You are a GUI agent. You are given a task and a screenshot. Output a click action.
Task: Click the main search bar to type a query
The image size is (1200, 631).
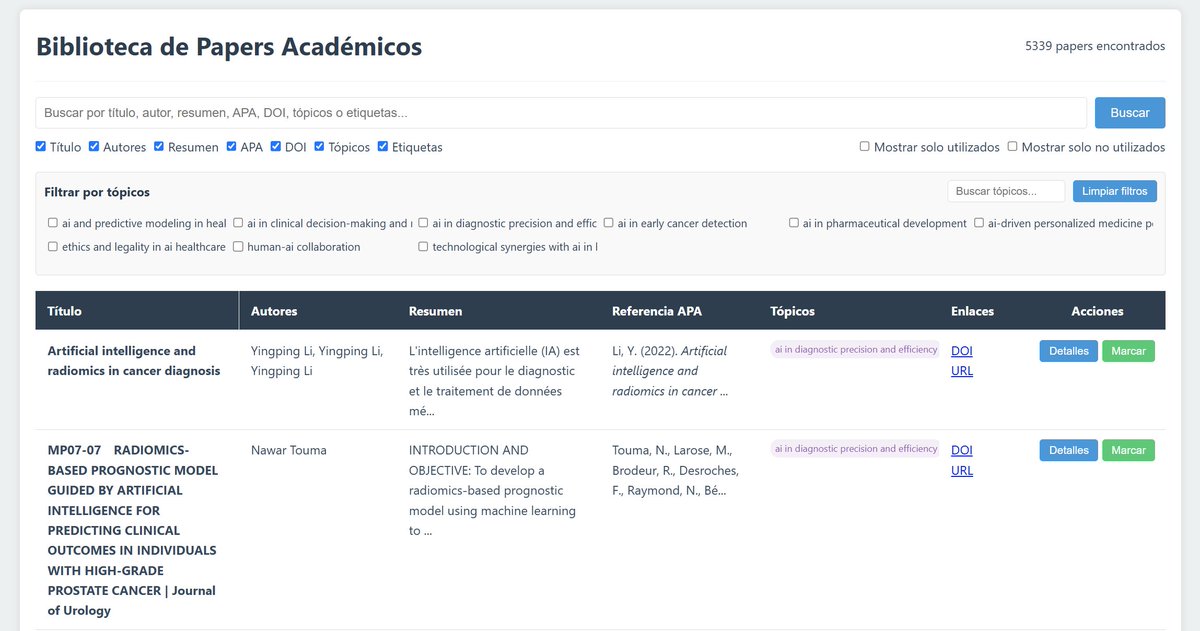pyautogui.click(x=560, y=112)
